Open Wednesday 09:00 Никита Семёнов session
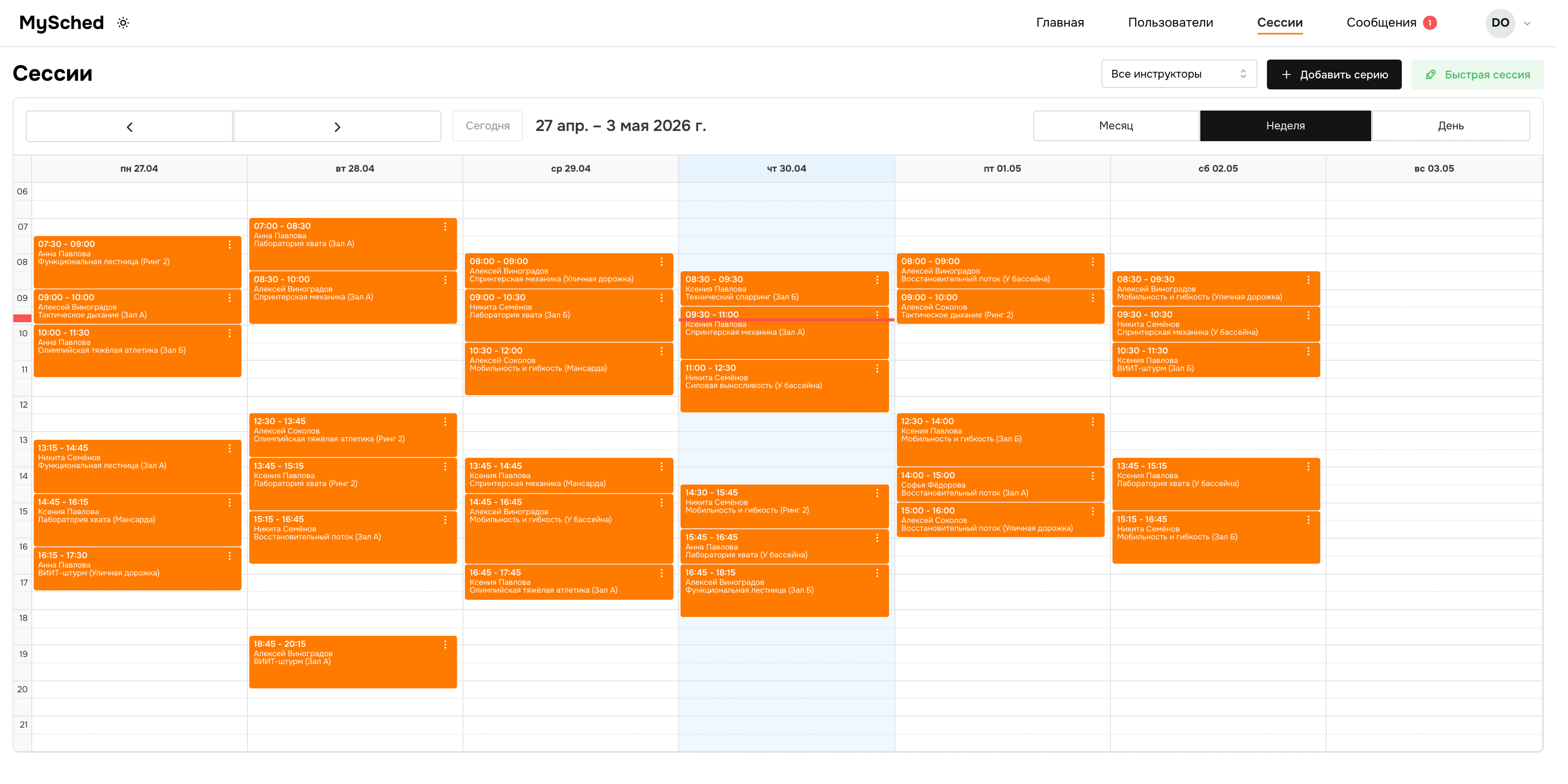Viewport: 1568px width, 784px height. (569, 315)
